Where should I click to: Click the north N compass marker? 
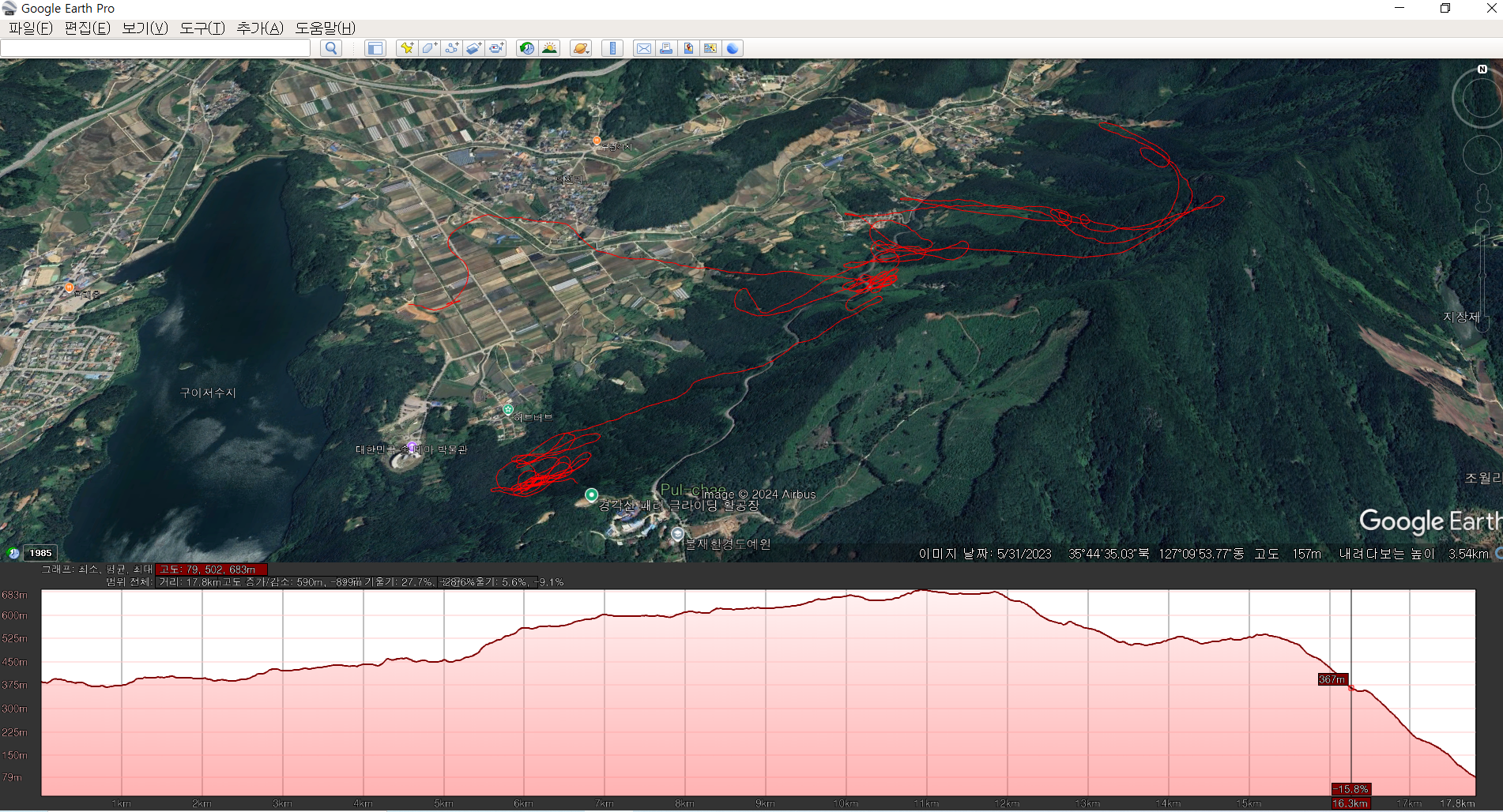pyautogui.click(x=1482, y=70)
